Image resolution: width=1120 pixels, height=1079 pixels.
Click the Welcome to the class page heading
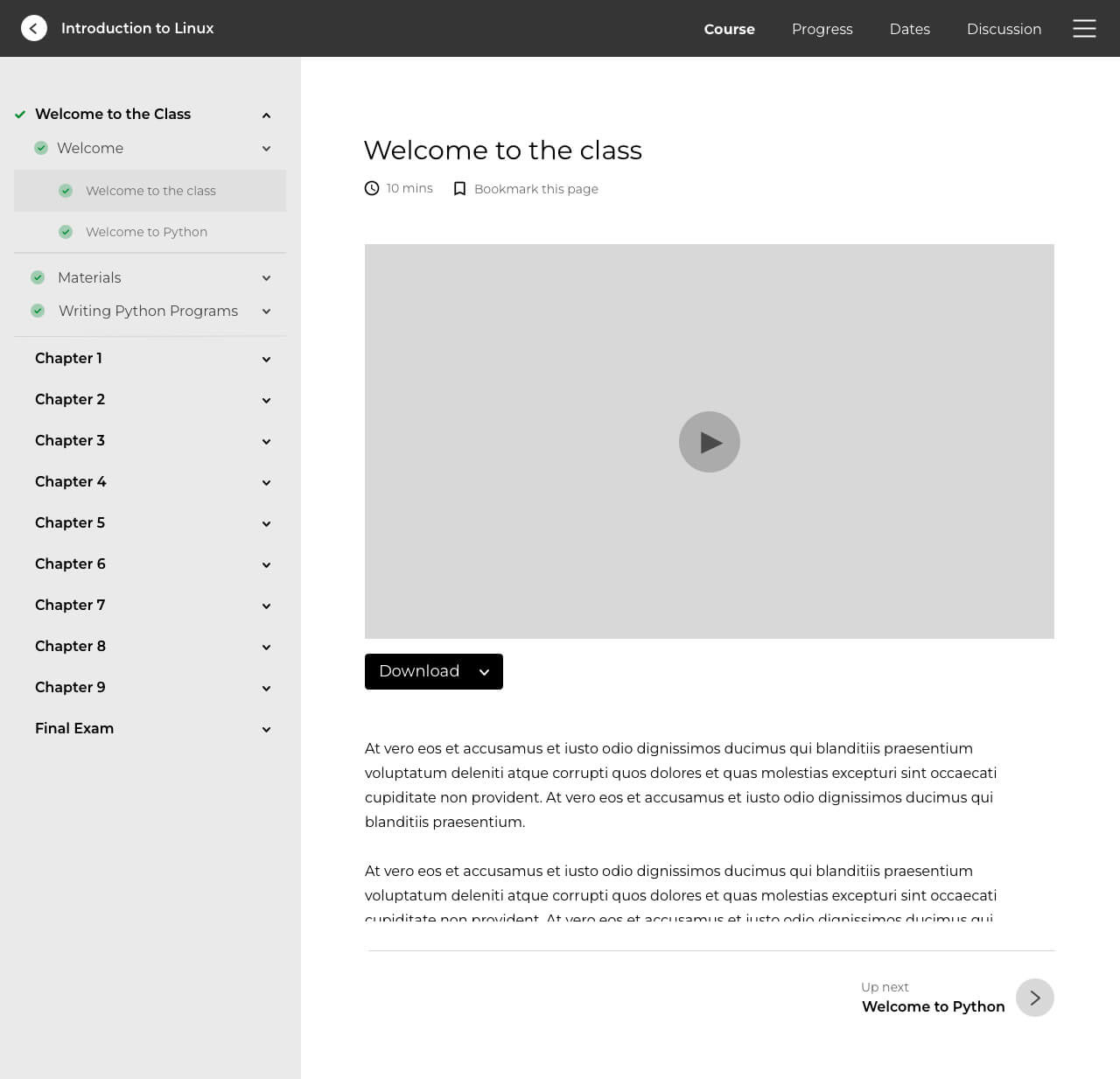tap(503, 150)
